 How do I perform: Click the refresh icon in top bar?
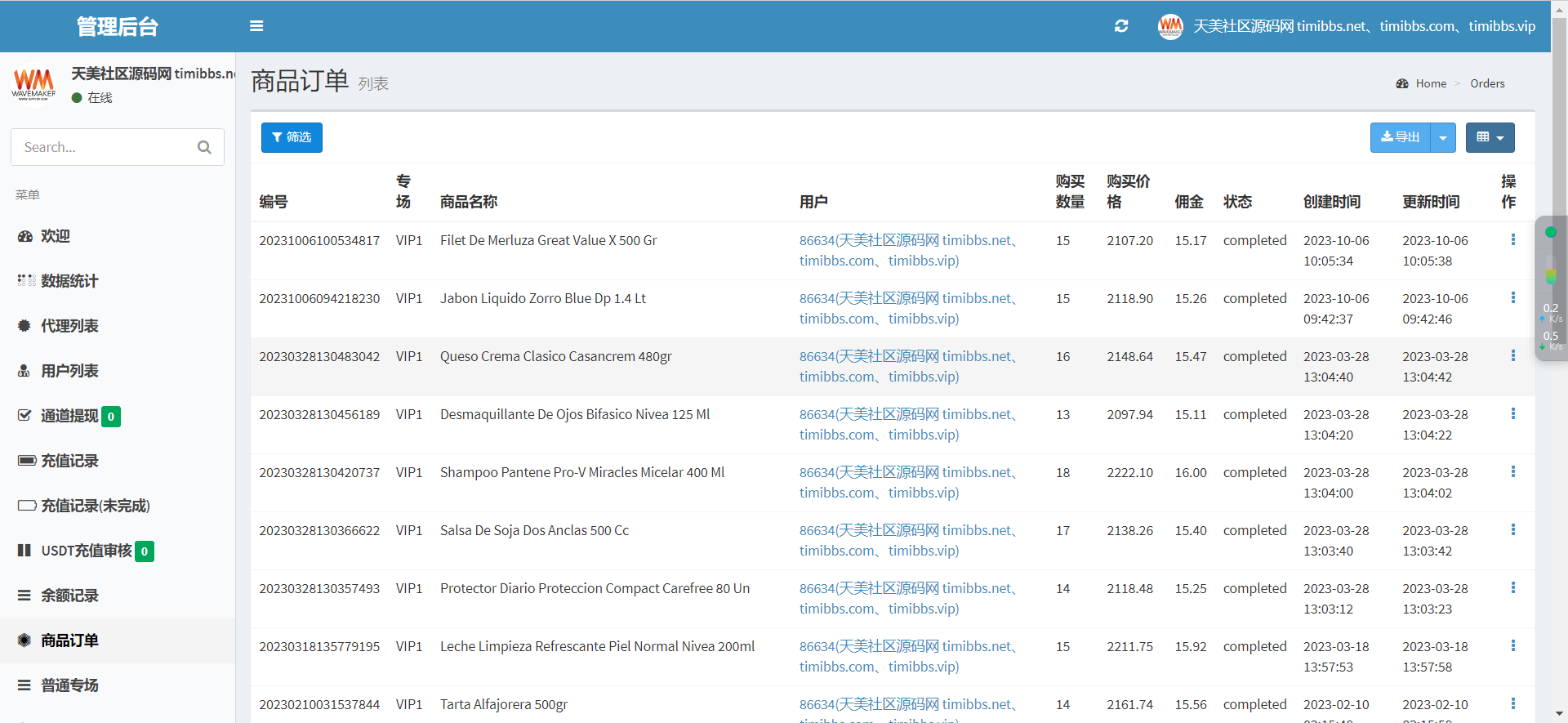pyautogui.click(x=1121, y=26)
